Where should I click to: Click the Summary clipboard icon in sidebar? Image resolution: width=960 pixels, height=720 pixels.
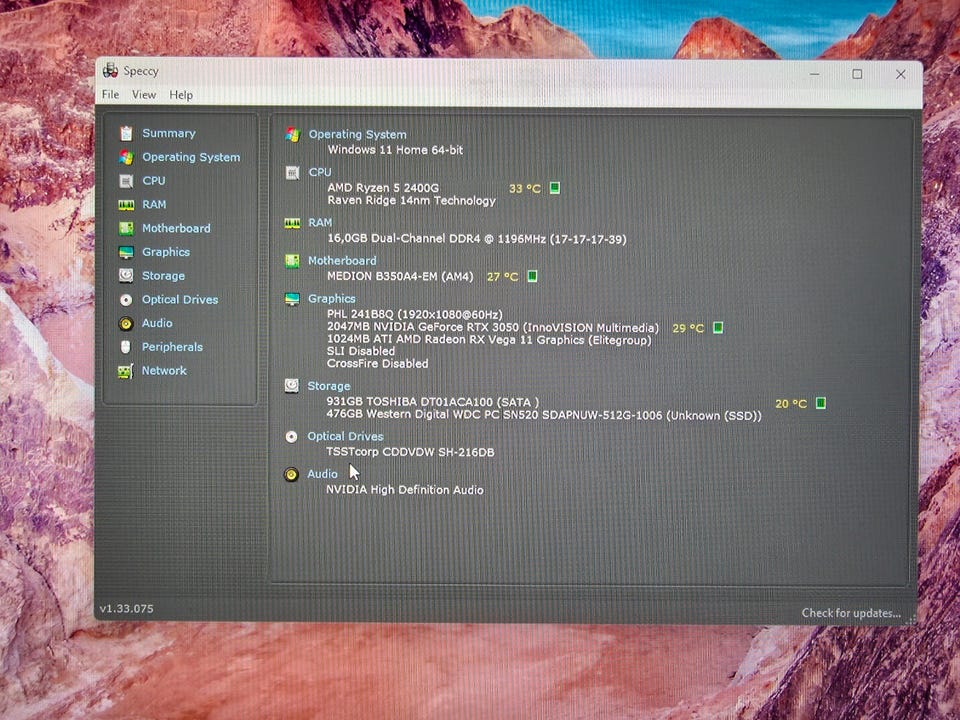pos(126,133)
